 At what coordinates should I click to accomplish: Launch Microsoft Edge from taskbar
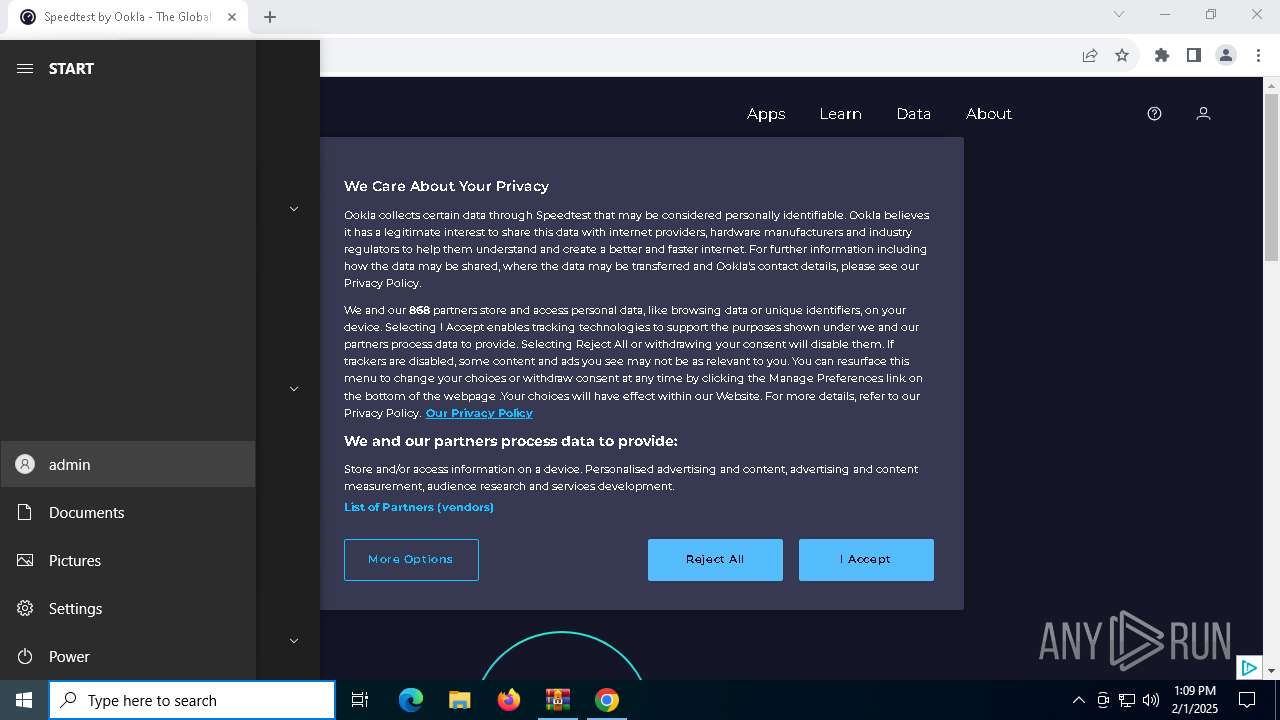pyautogui.click(x=411, y=700)
